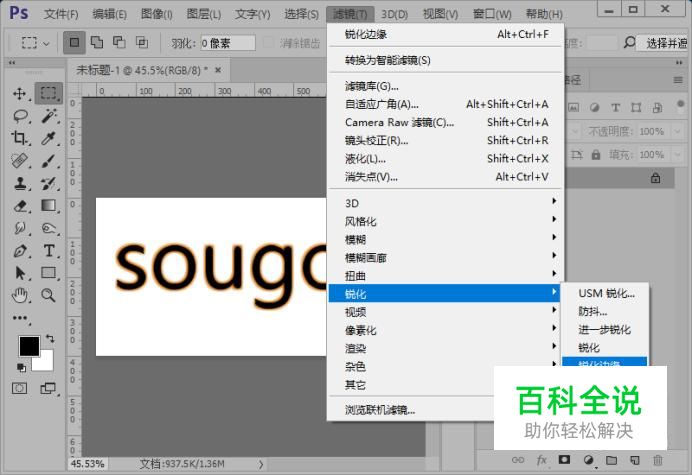Swap foreground and background colors
The image size is (692, 475).
coord(50,339)
